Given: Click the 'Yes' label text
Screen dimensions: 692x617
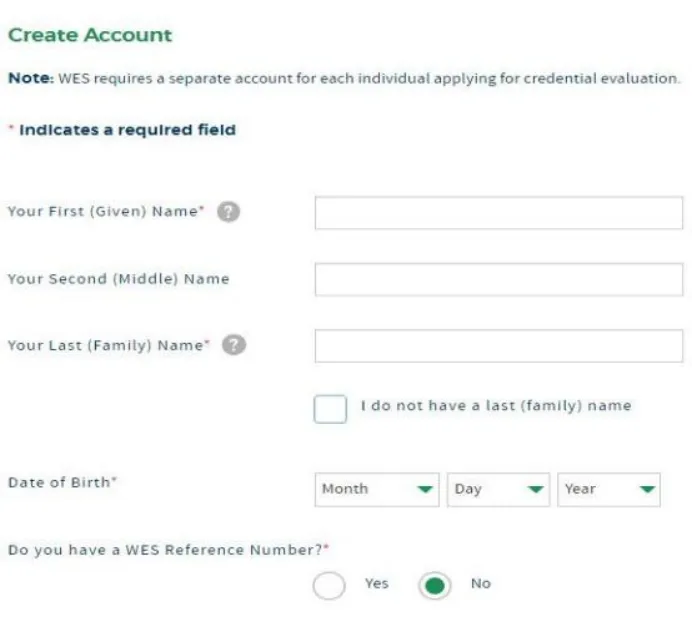Looking at the screenshot, I should tap(376, 583).
